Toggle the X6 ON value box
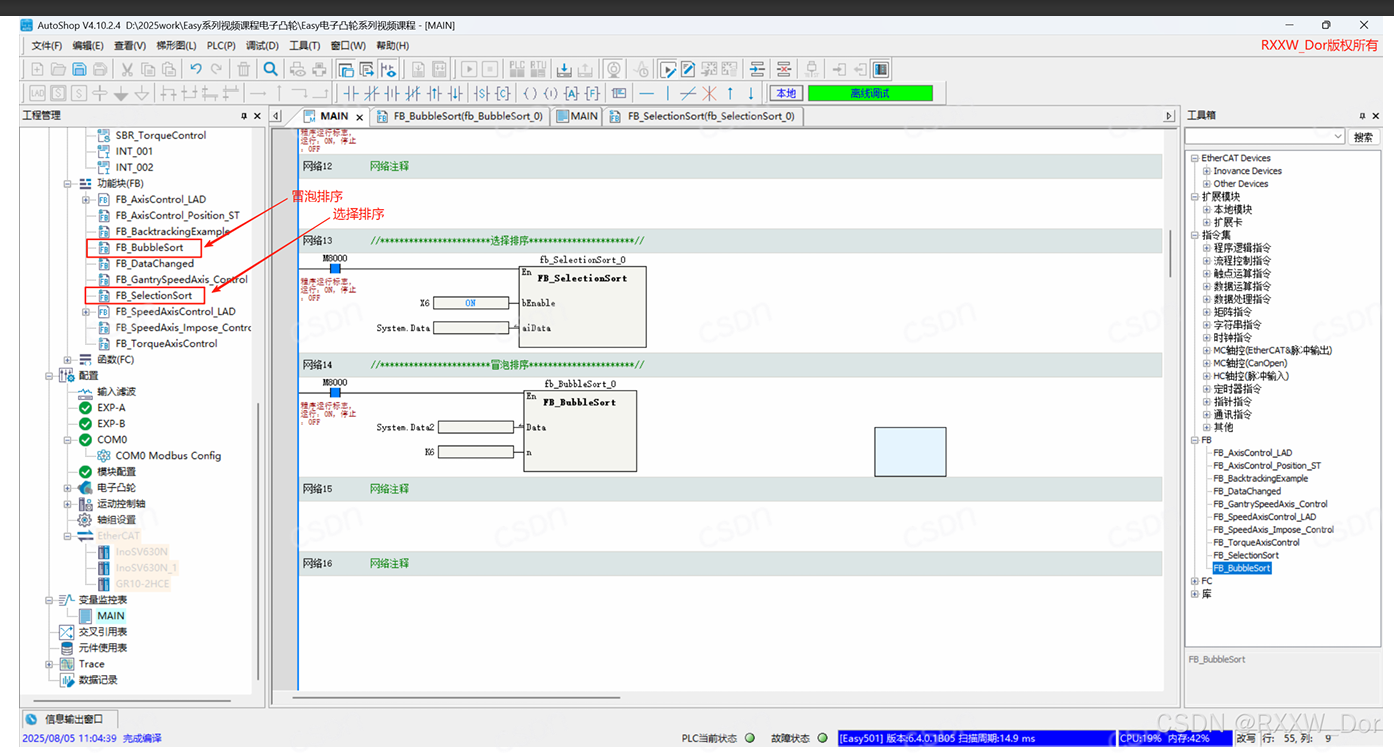 point(470,303)
